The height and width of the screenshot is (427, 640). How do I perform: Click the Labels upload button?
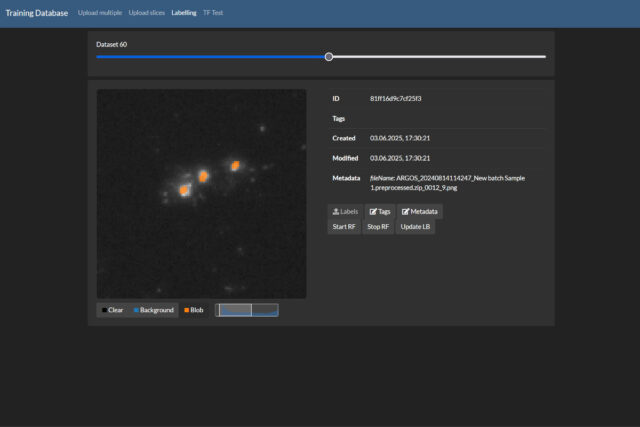(344, 212)
